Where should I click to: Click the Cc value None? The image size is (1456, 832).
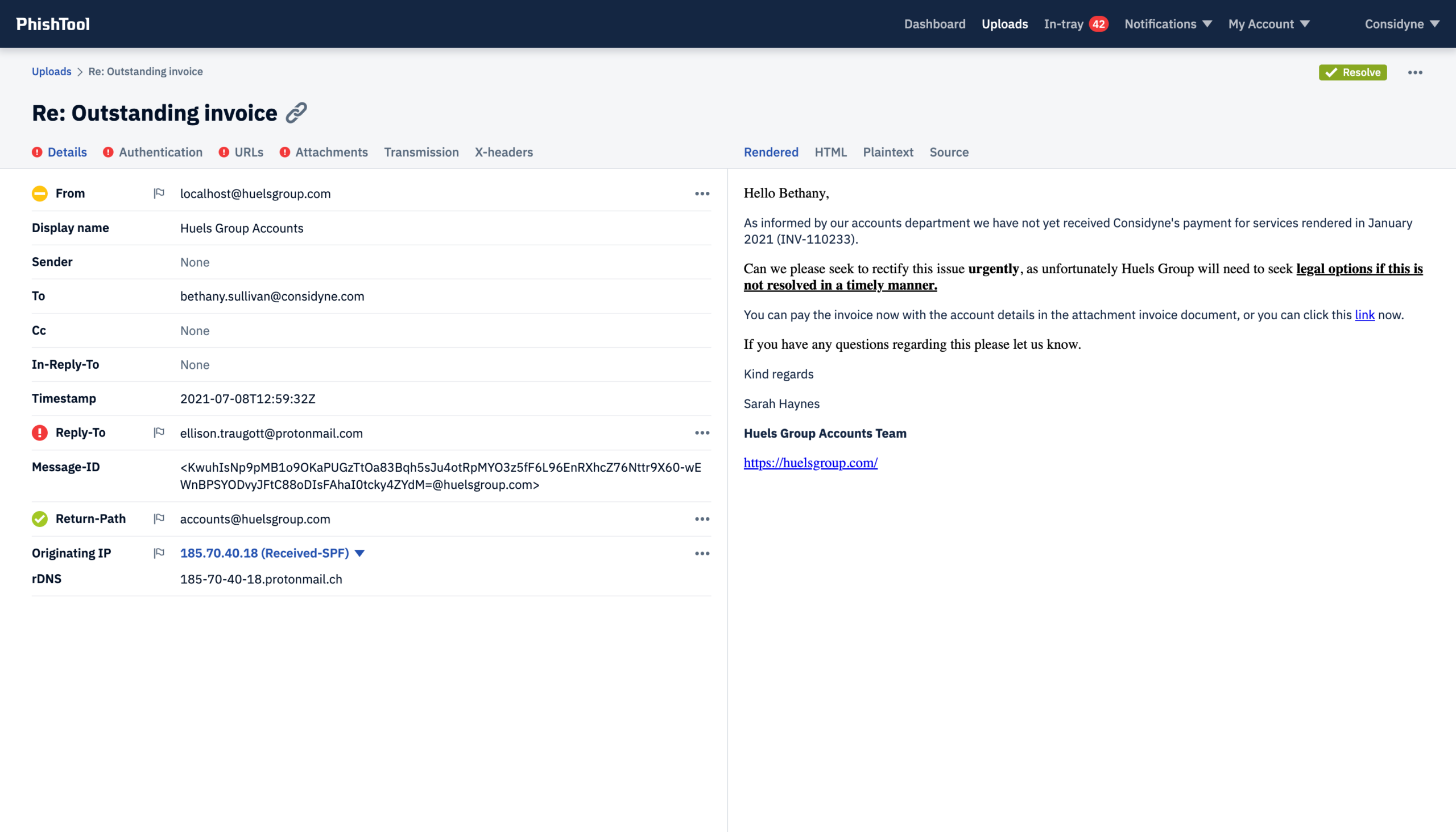[195, 331]
